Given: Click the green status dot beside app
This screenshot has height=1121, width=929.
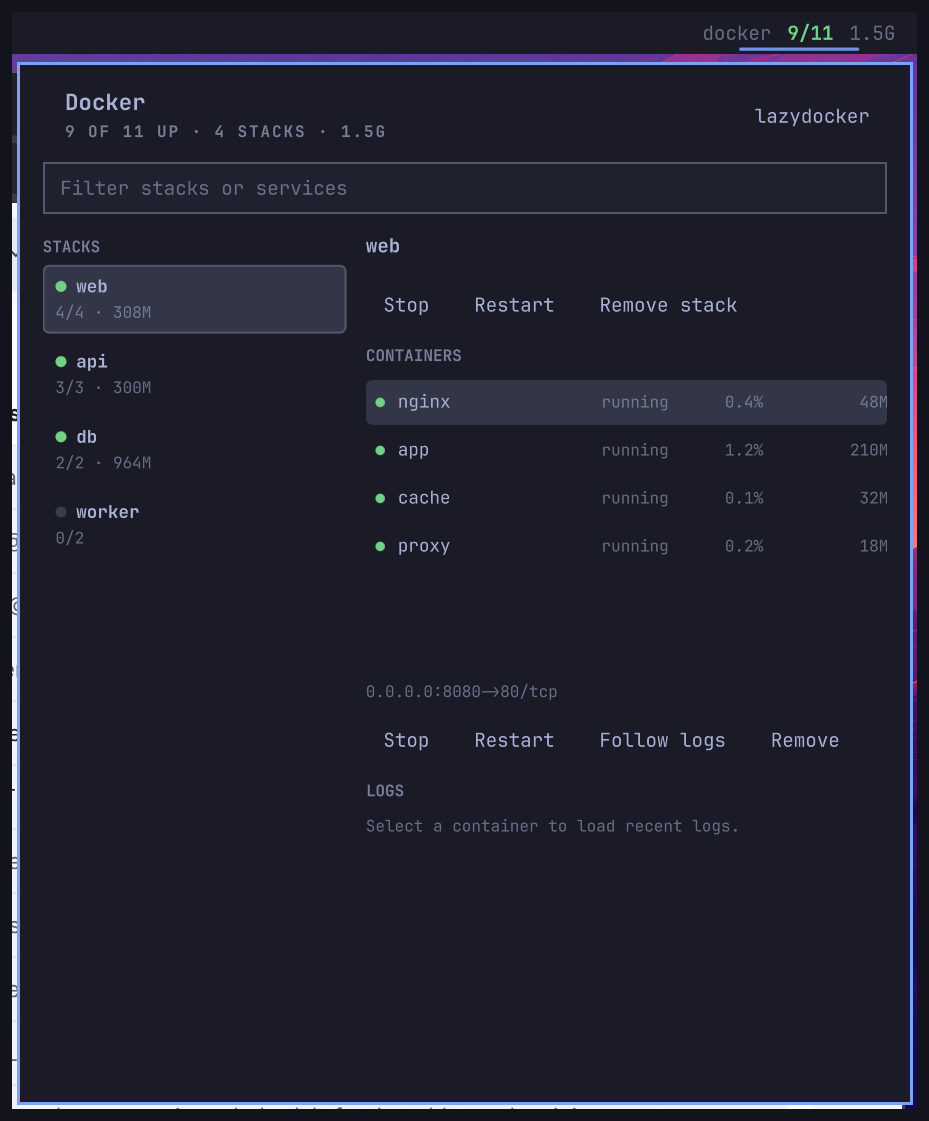Looking at the screenshot, I should coord(380,450).
